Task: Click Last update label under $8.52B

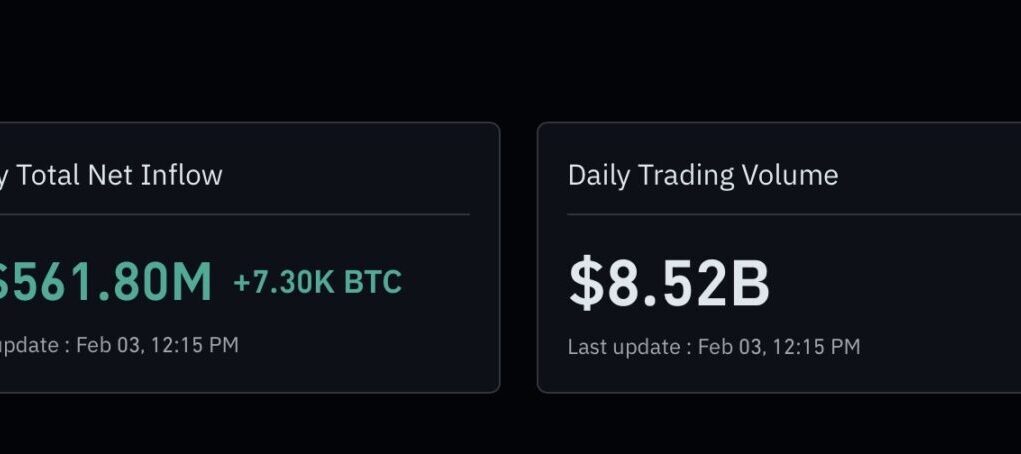Action: [625, 347]
